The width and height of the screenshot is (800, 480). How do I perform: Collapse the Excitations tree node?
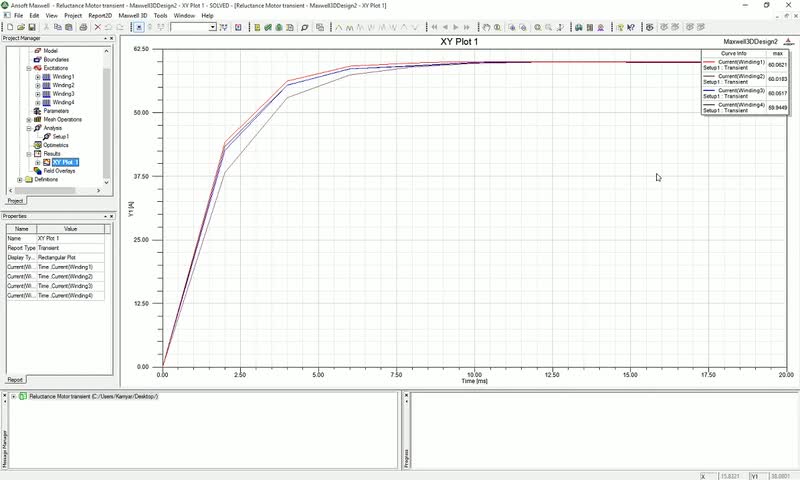tap(29, 68)
